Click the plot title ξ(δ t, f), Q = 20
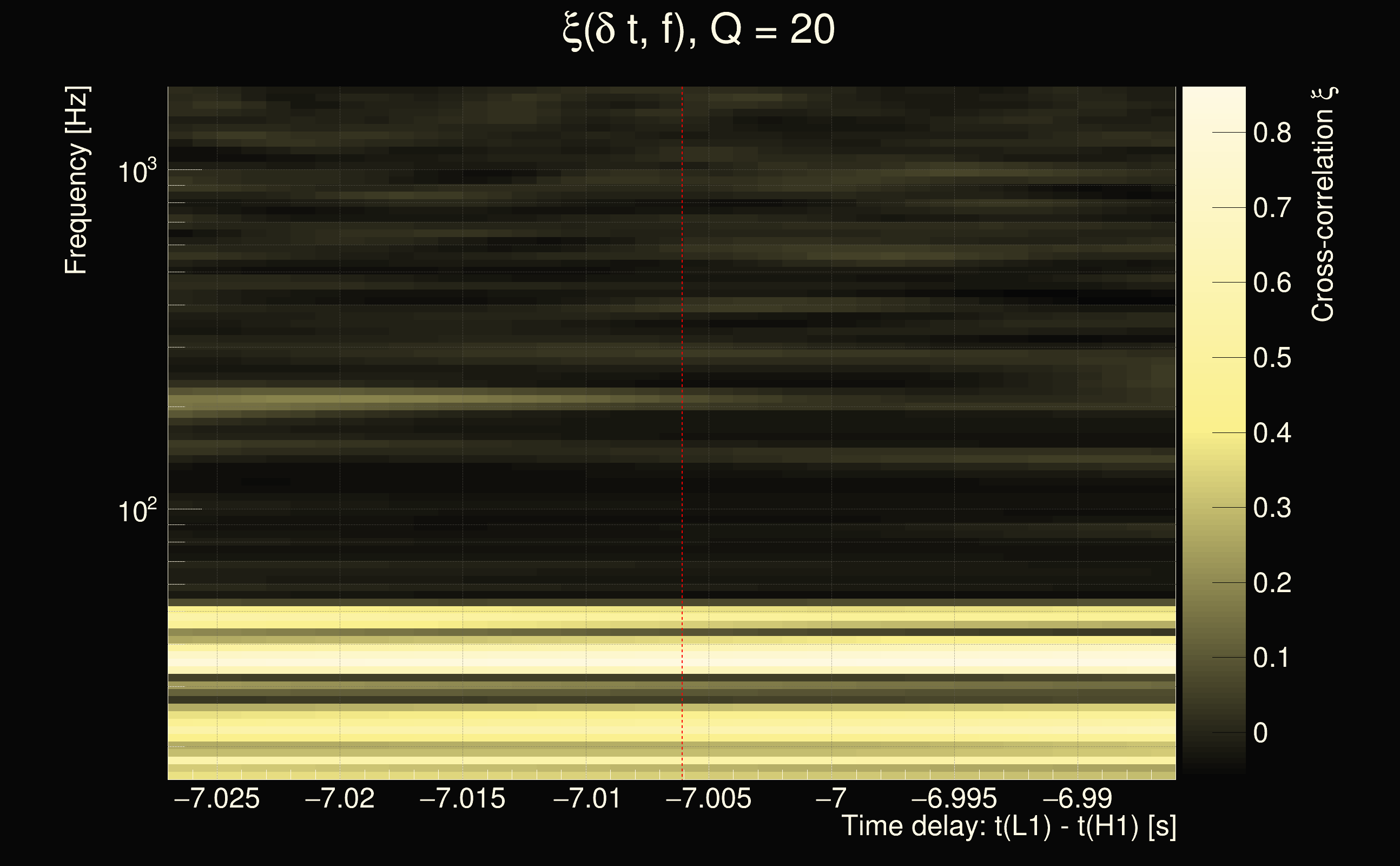This screenshot has height=866, width=1400. [x=699, y=30]
